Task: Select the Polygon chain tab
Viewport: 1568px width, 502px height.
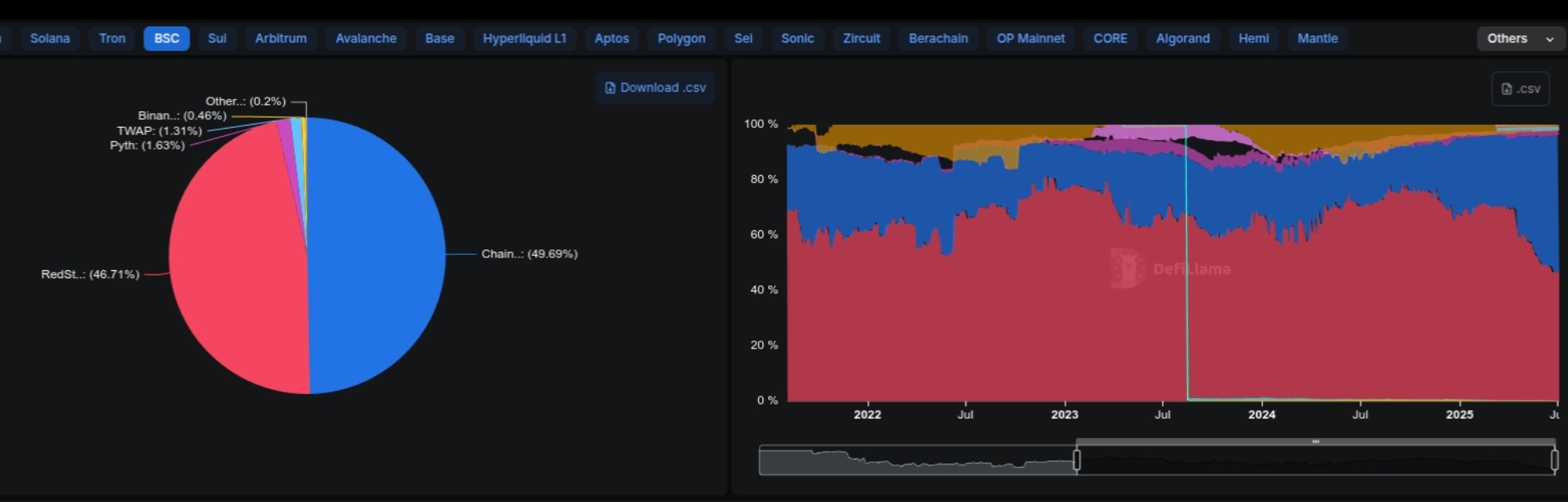Action: [681, 38]
